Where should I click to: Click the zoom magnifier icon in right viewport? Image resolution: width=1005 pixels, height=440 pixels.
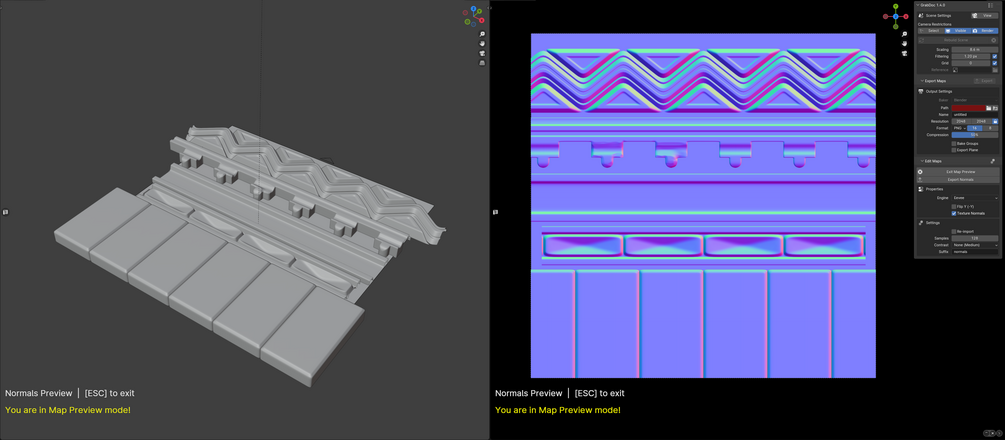pyautogui.click(x=904, y=34)
